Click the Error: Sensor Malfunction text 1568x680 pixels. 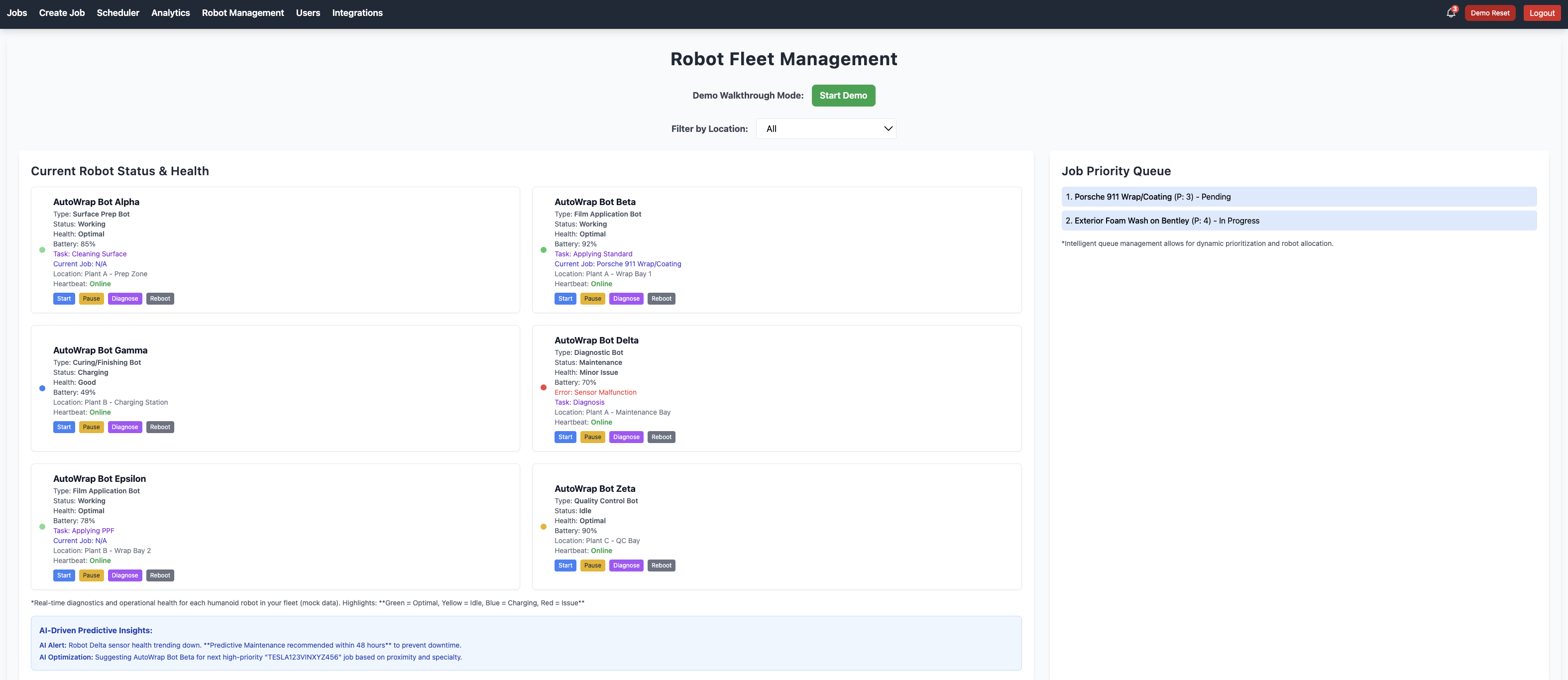pyautogui.click(x=595, y=393)
